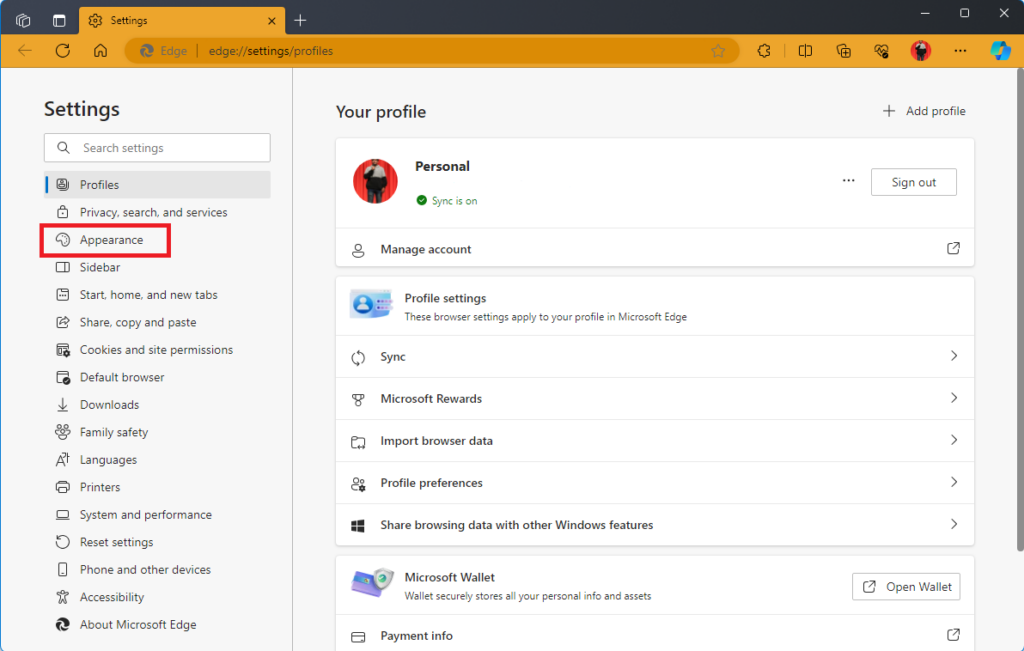Screen dimensions: 1024x651
Task: Select Privacy, search, and services
Action: coord(153,212)
